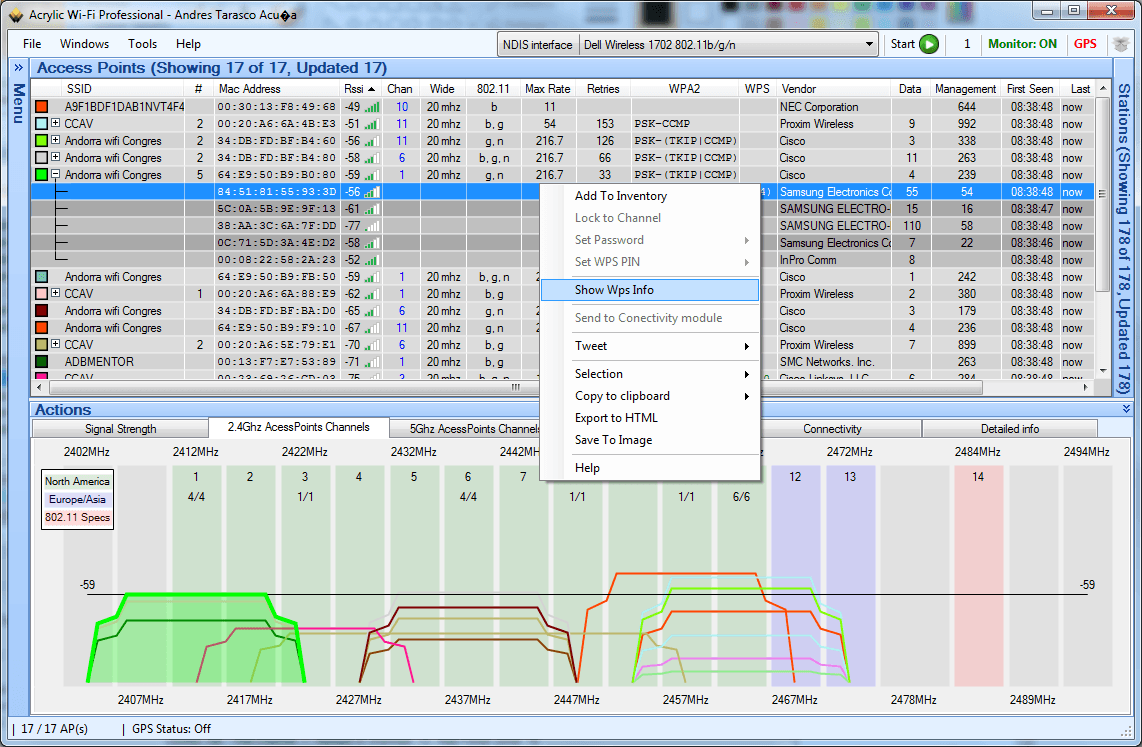Screen dimensions: 1142x747
Task: Click table horizontal scrollbar left arrow
Action: [x=39, y=387]
